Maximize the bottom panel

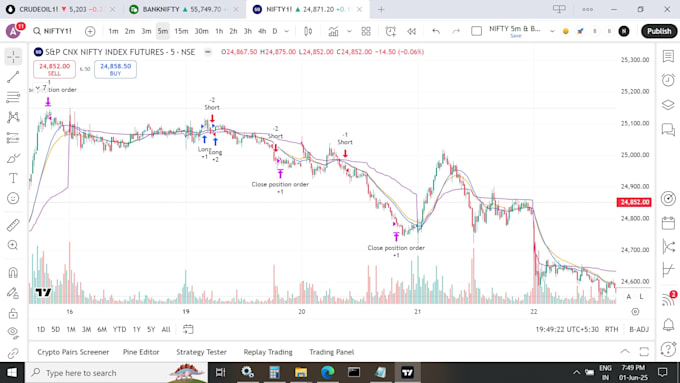644,351
